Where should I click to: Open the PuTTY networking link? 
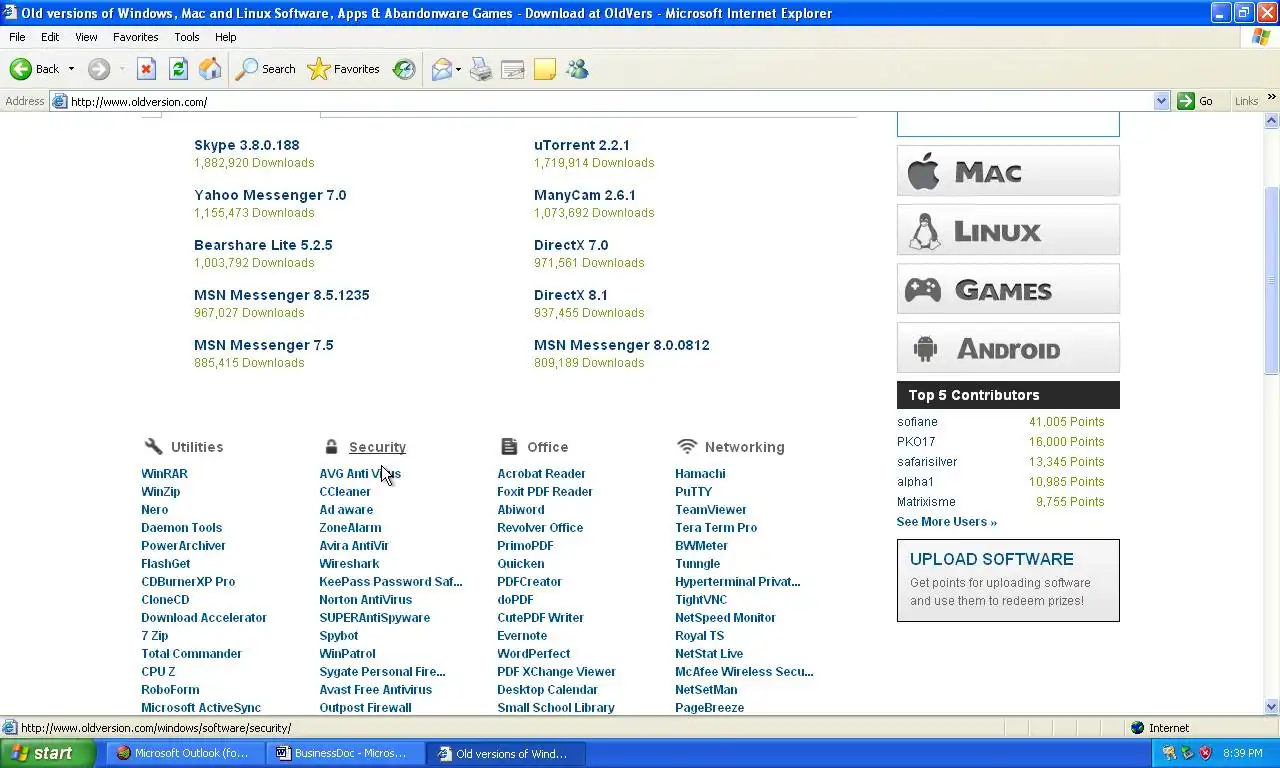[x=694, y=492]
